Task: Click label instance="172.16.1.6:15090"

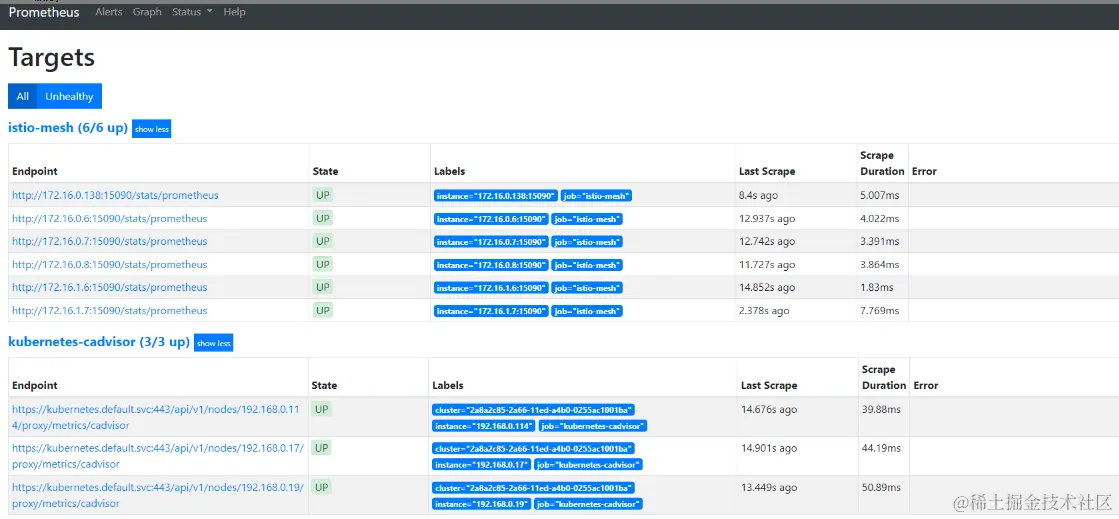Action: (491, 288)
